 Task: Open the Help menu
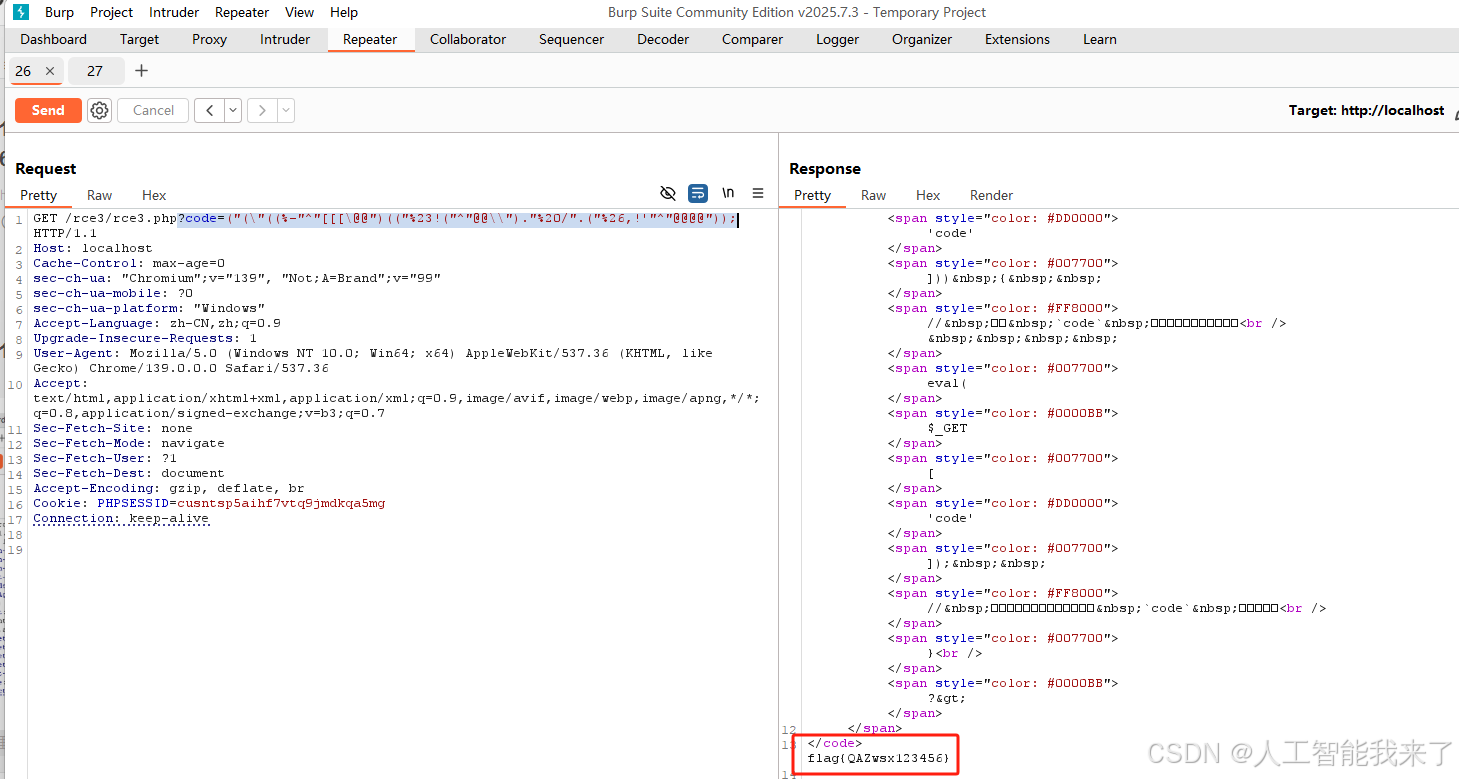pos(344,12)
